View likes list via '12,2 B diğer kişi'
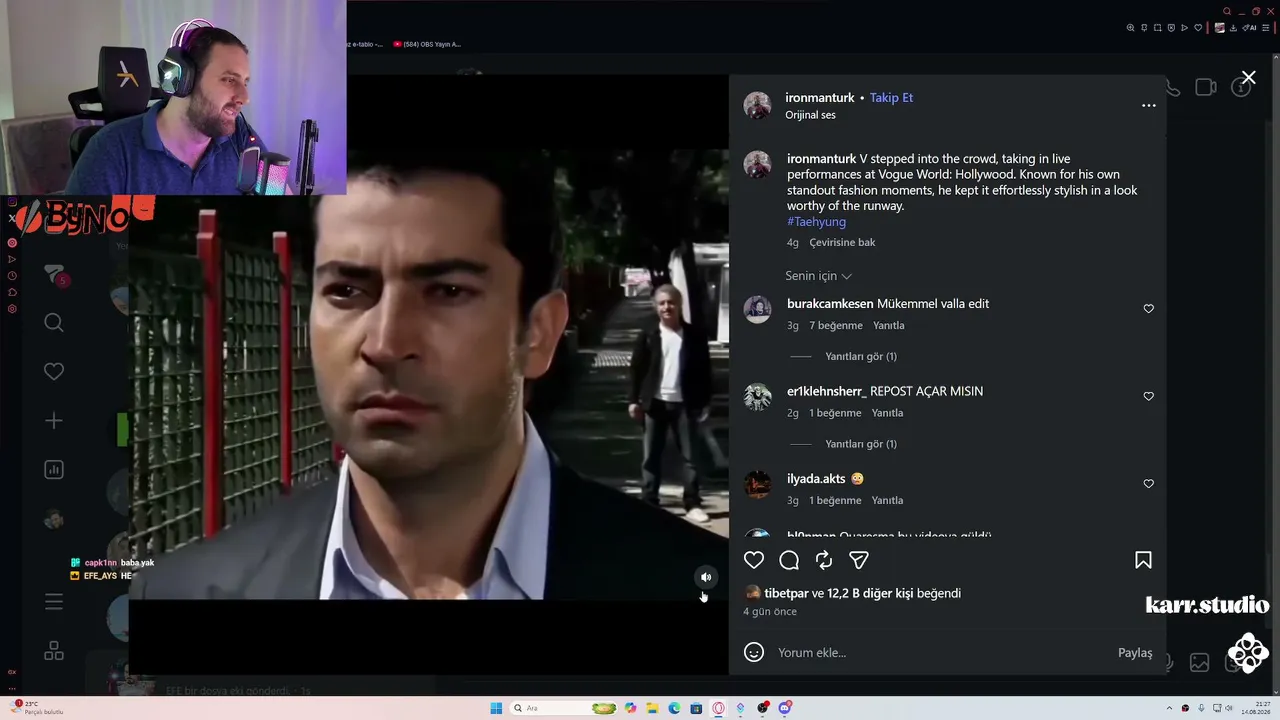1280x720 pixels. [870, 593]
